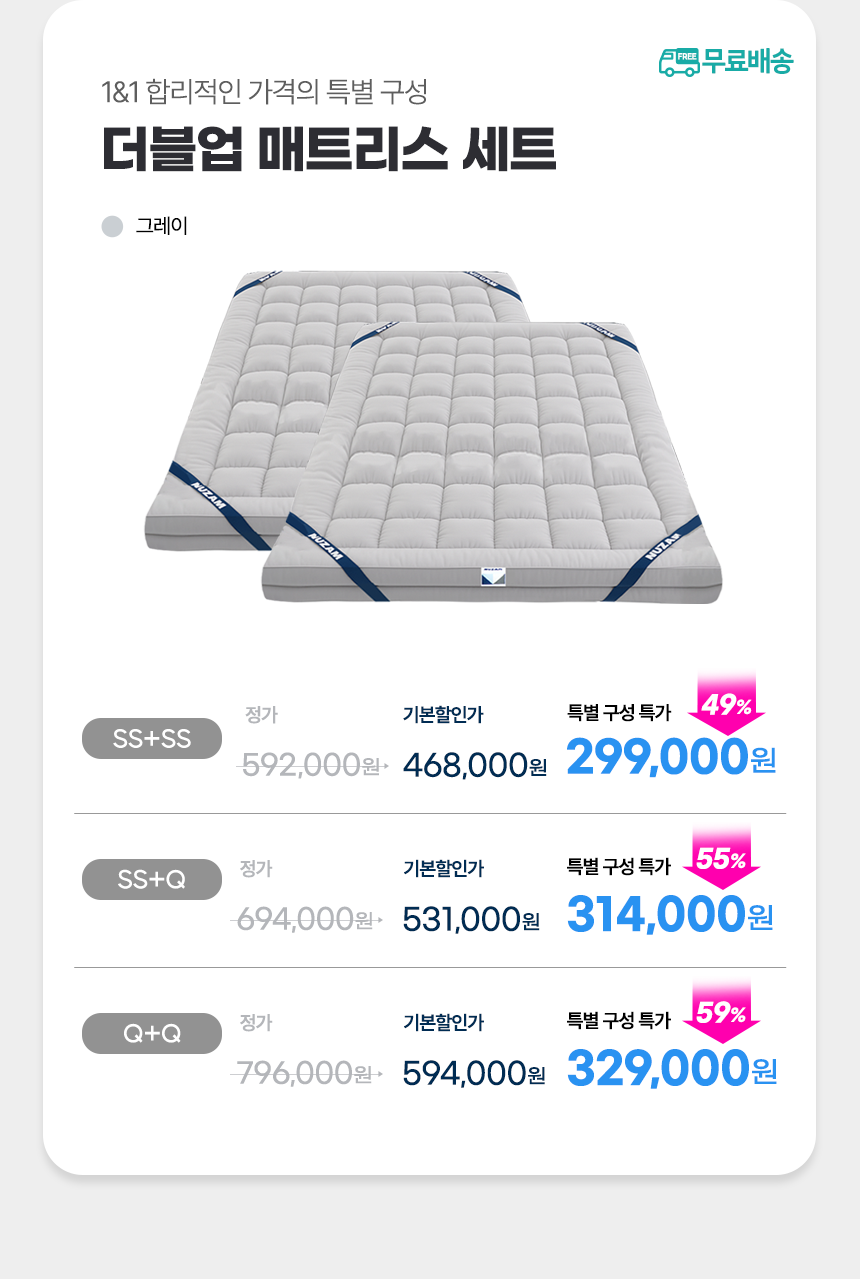Click the 더블업 매트리스 세트 title
This screenshot has height=1279, width=860.
329,151
